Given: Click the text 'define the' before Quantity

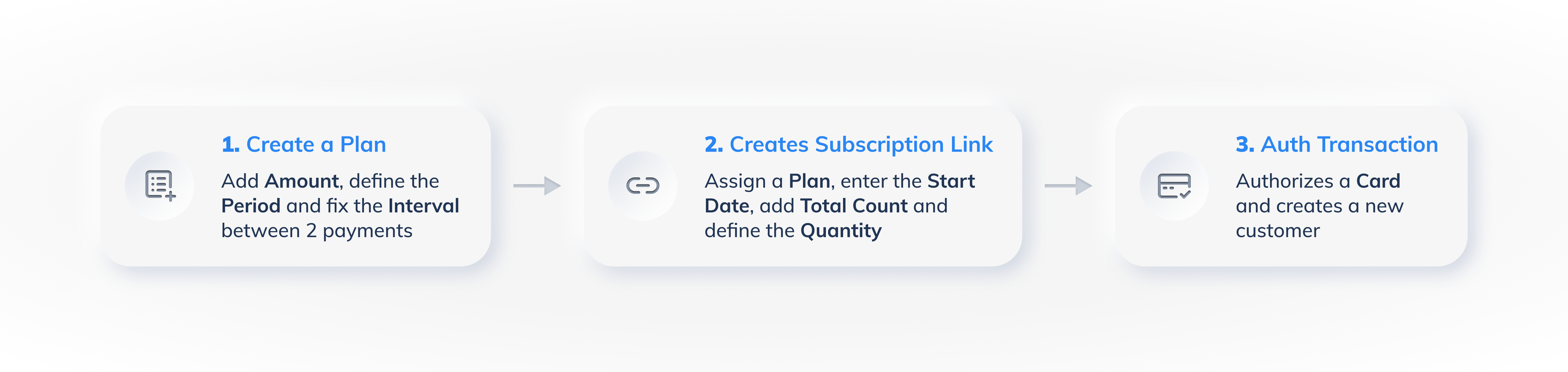Looking at the screenshot, I should pyautogui.click(x=749, y=231).
